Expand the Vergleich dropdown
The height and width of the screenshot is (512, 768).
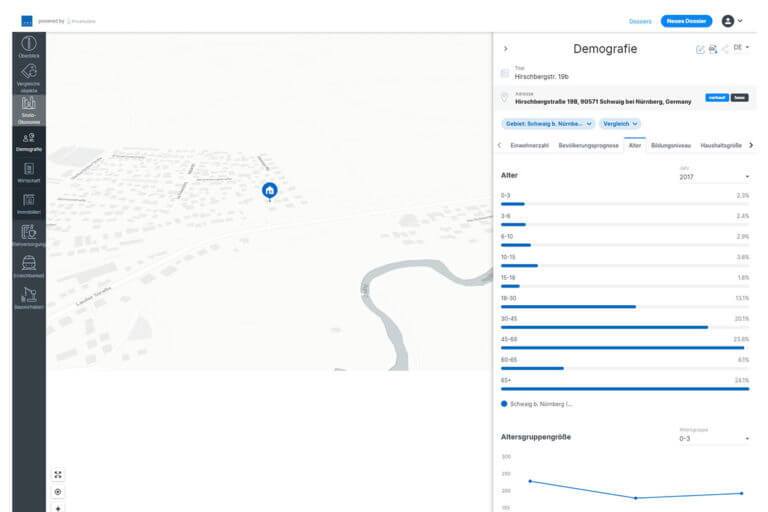[620, 124]
